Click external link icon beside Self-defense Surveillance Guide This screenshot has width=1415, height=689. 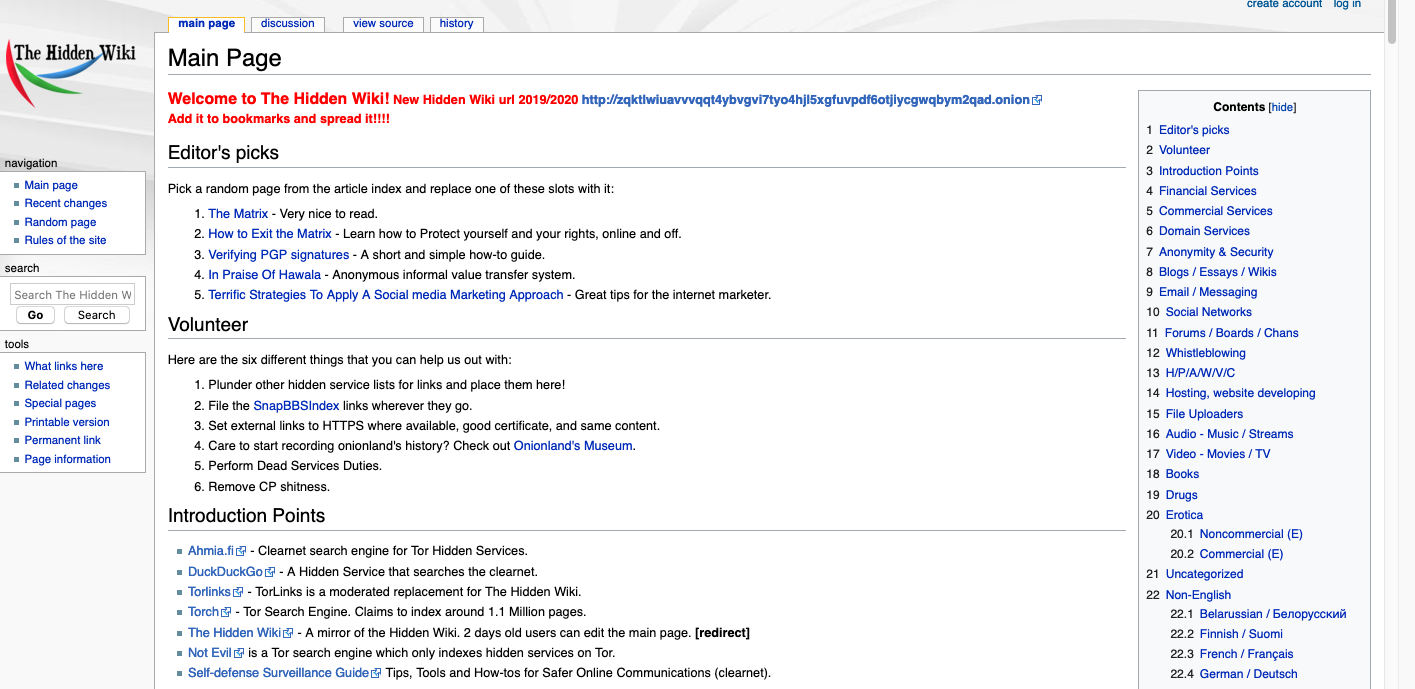[x=378, y=672]
